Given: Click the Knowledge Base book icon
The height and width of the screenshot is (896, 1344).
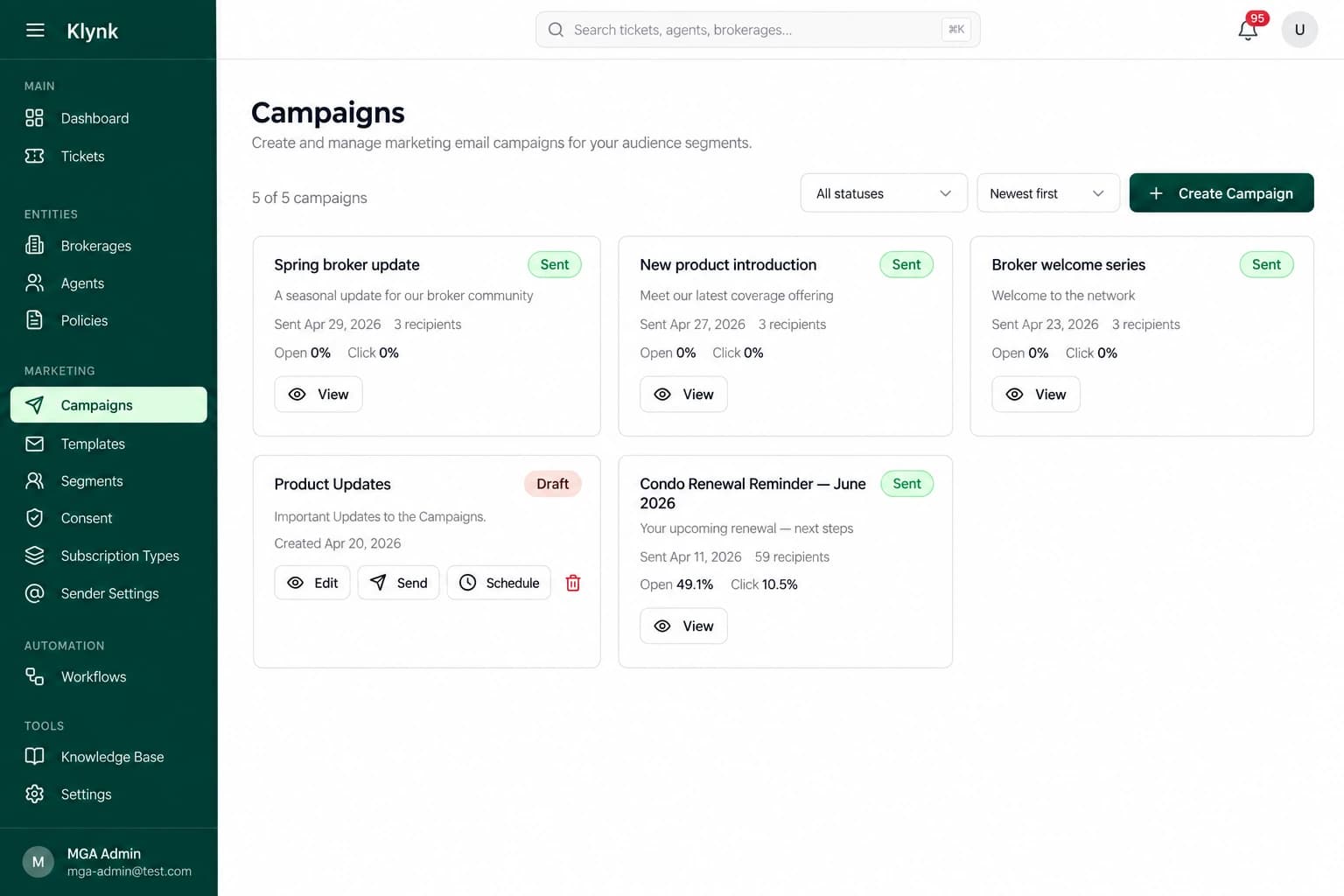Looking at the screenshot, I should point(34,757).
